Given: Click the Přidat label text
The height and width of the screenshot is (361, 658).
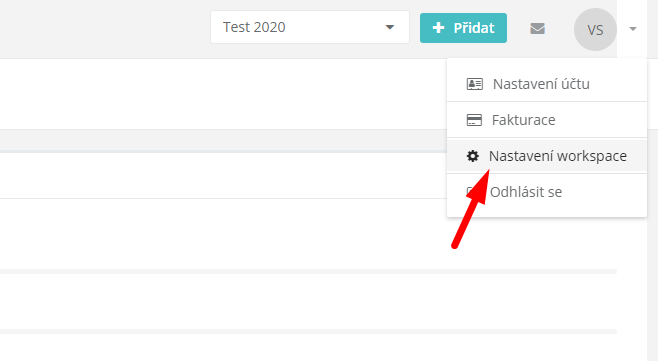Looking at the screenshot, I should [474, 28].
